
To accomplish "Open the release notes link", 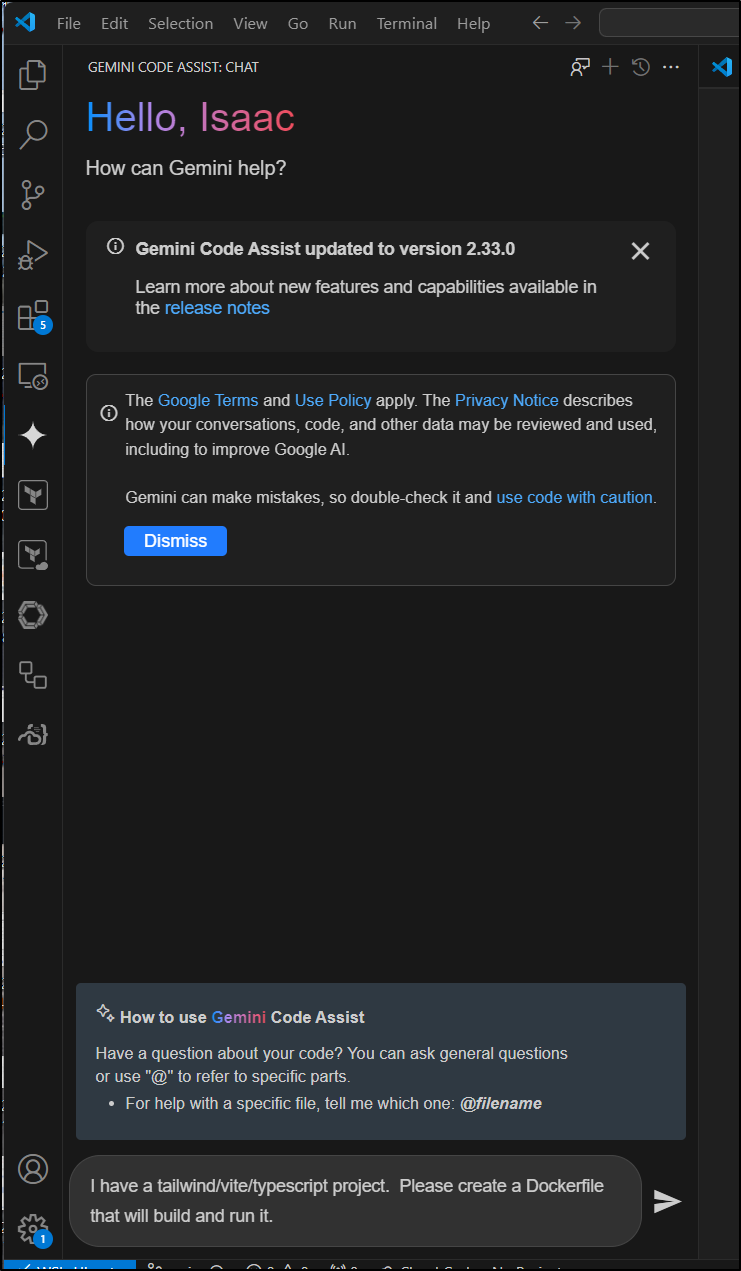I will pos(217,308).
